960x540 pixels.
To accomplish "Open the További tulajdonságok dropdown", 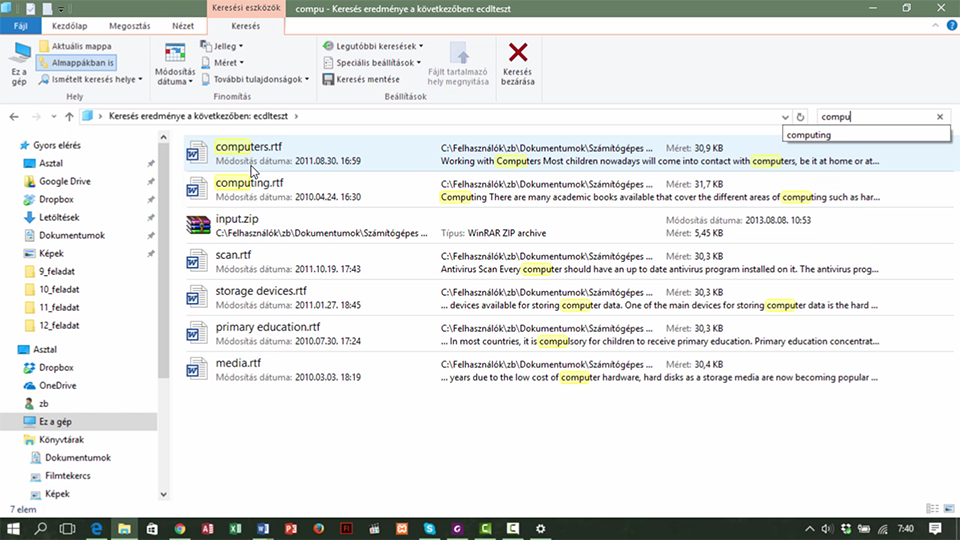I will (255, 79).
